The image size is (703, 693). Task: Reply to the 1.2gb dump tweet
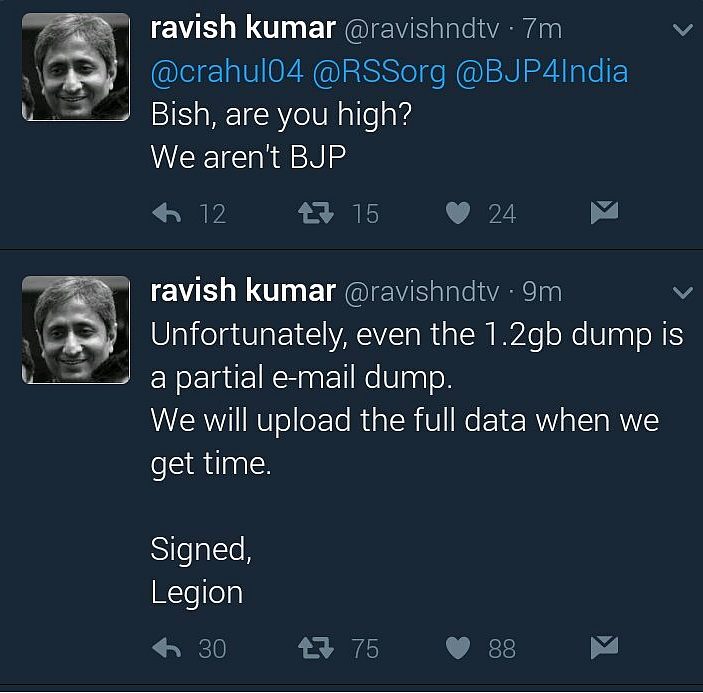[167, 648]
